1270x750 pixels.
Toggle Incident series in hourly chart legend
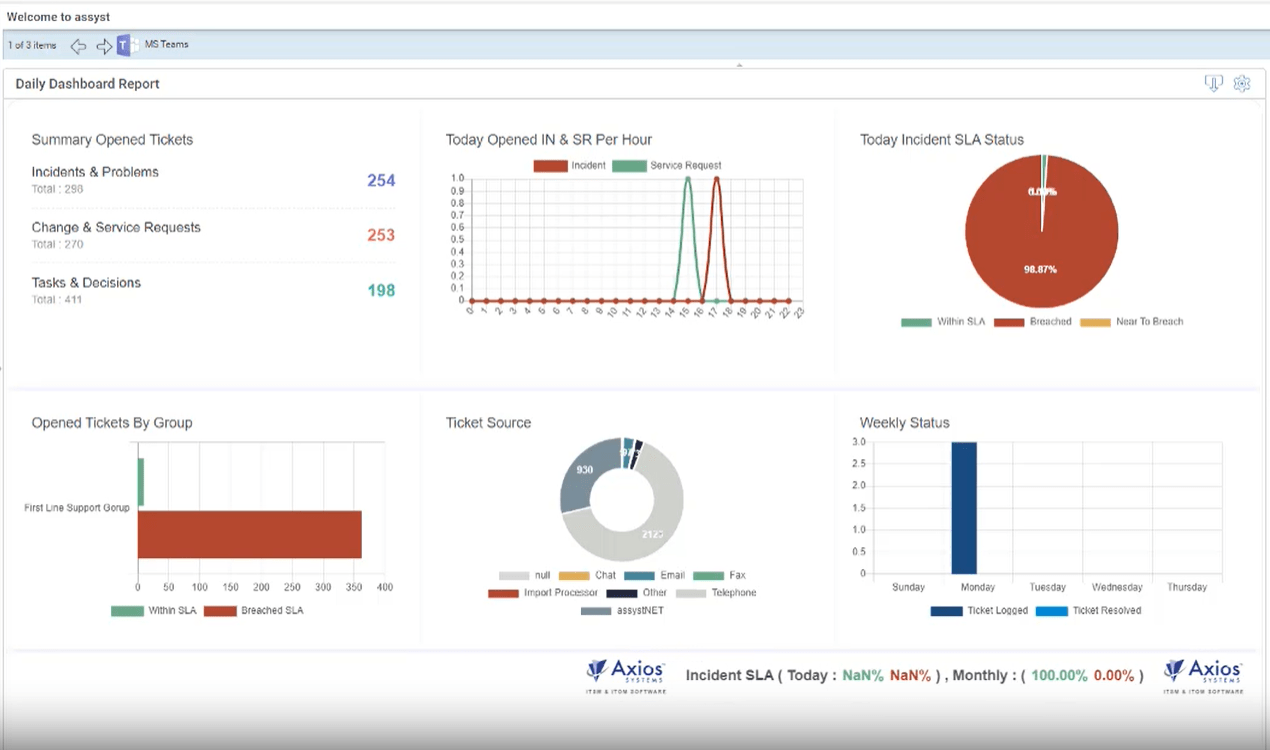coord(569,166)
